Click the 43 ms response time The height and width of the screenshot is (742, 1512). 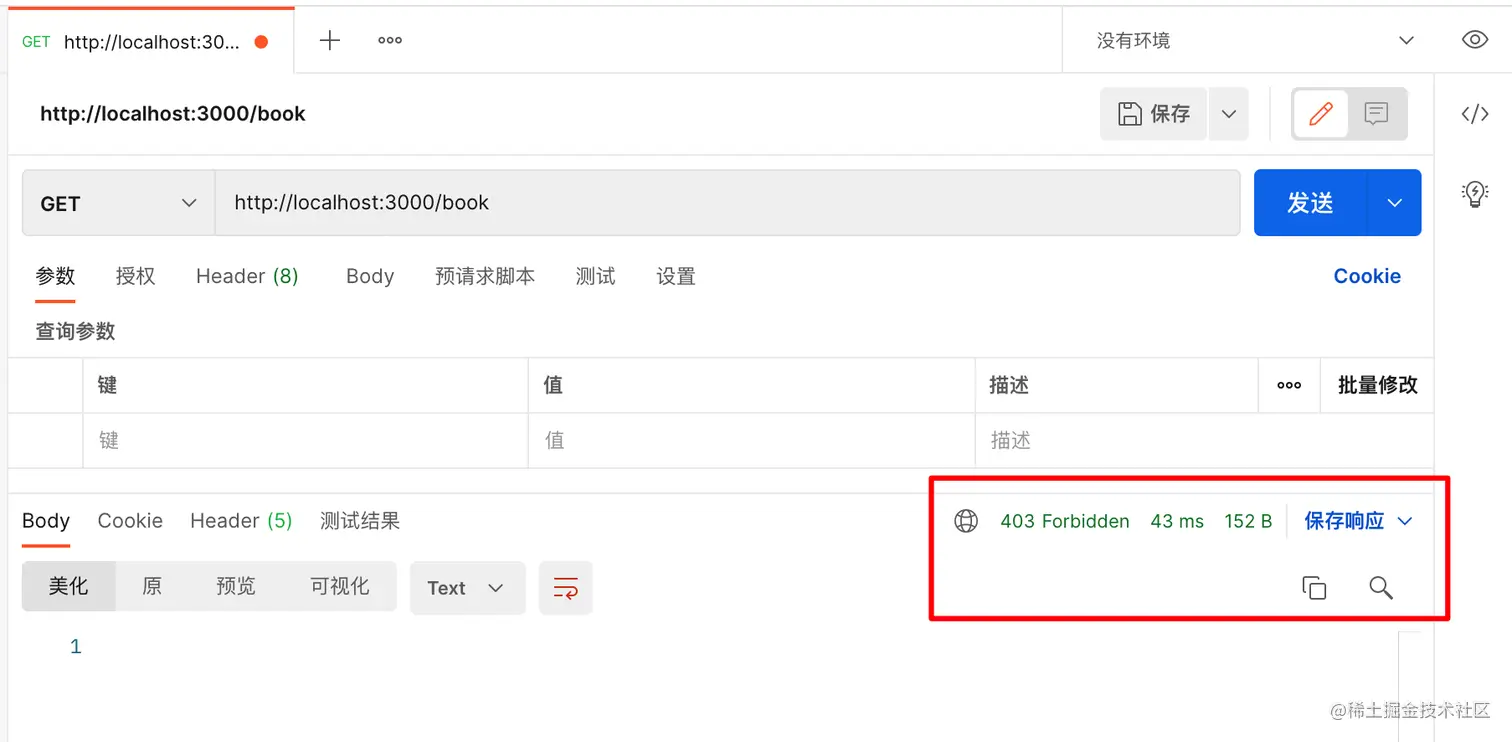coord(1177,521)
